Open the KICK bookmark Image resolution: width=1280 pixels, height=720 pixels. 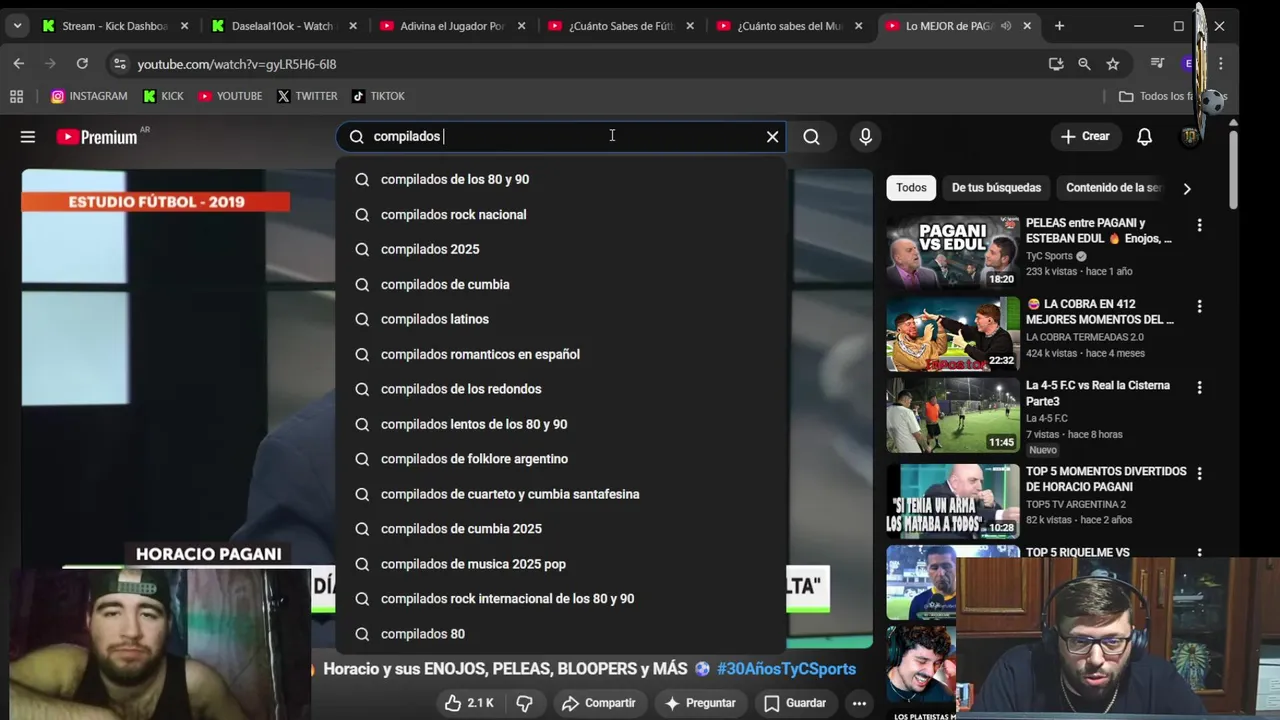(163, 96)
